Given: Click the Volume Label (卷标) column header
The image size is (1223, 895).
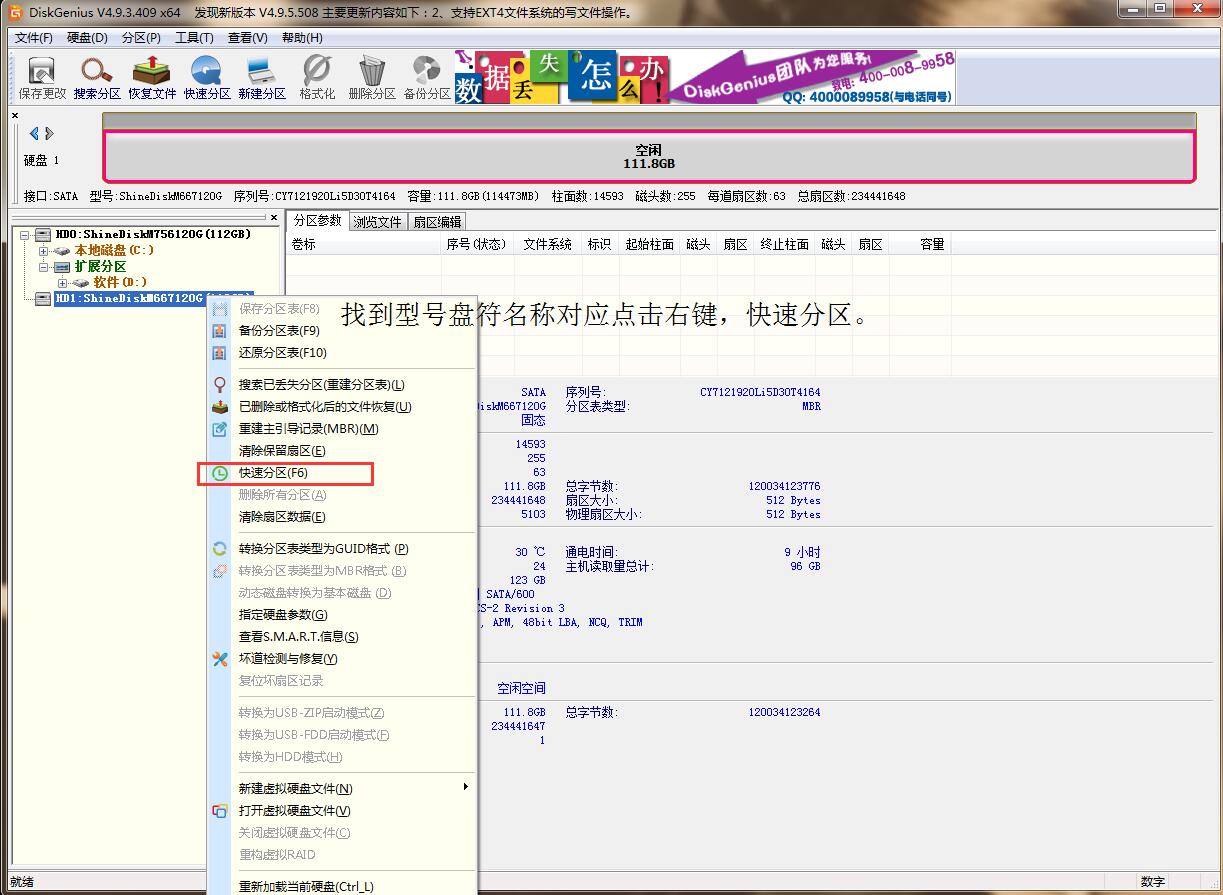Looking at the screenshot, I should tap(364, 244).
